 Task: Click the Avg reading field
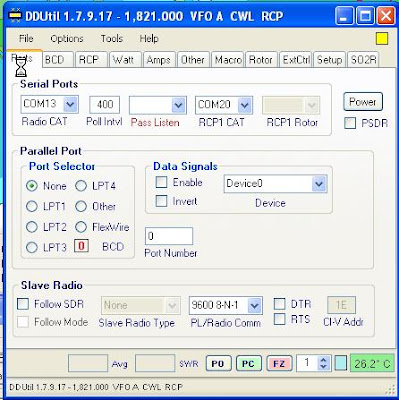point(88,363)
